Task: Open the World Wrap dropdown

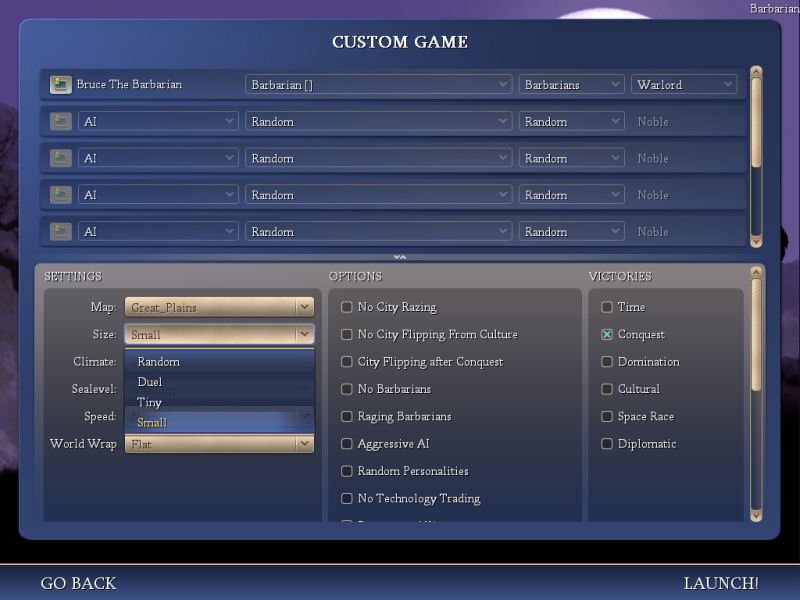Action: (219, 444)
